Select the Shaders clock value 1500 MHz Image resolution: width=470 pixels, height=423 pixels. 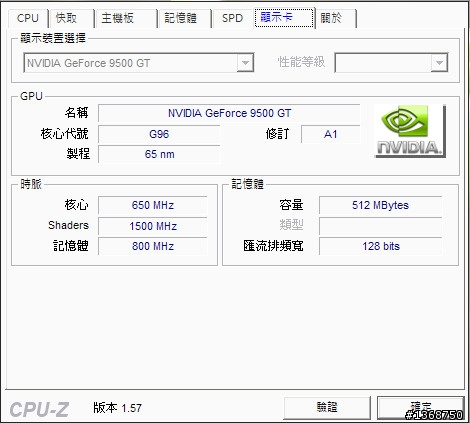(x=153, y=226)
